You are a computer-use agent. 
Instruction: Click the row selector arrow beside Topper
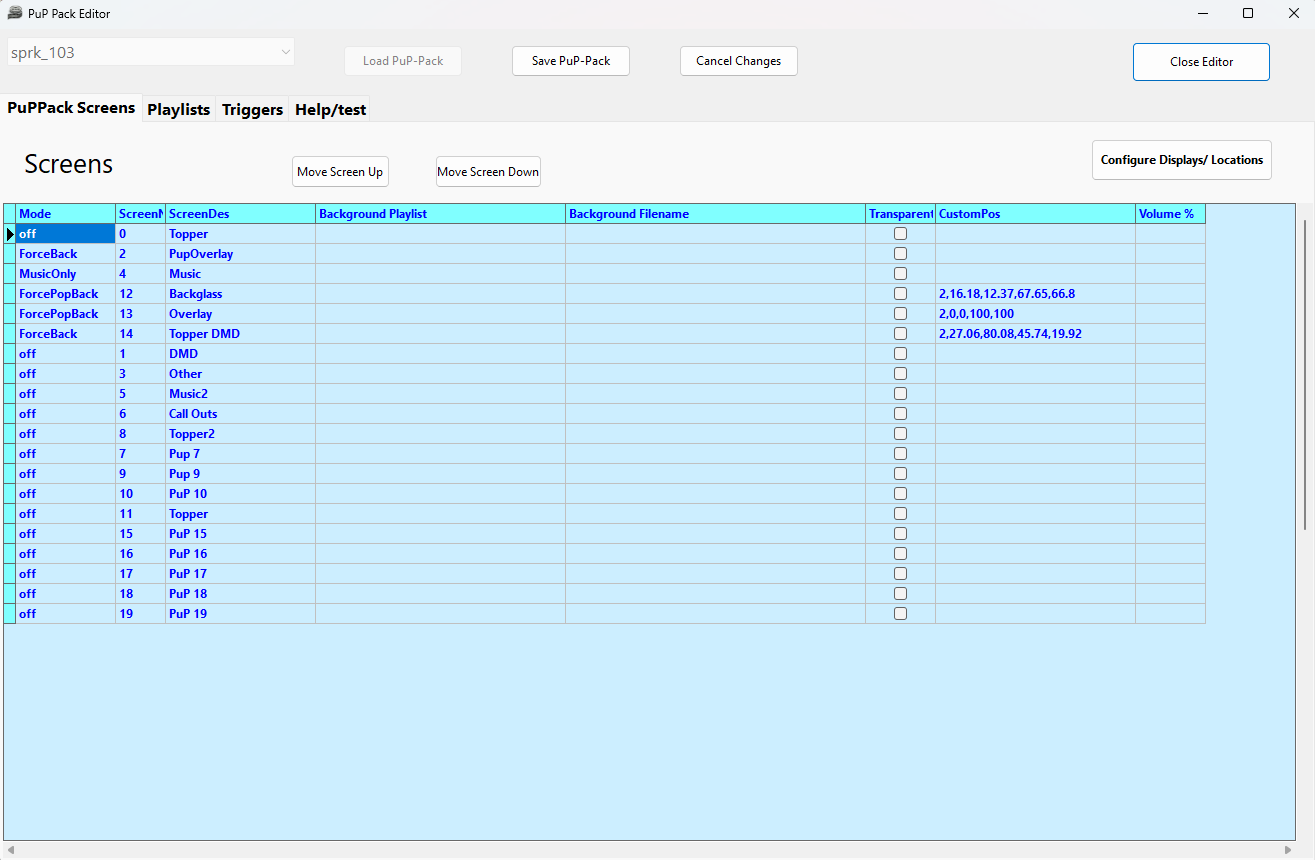10,234
